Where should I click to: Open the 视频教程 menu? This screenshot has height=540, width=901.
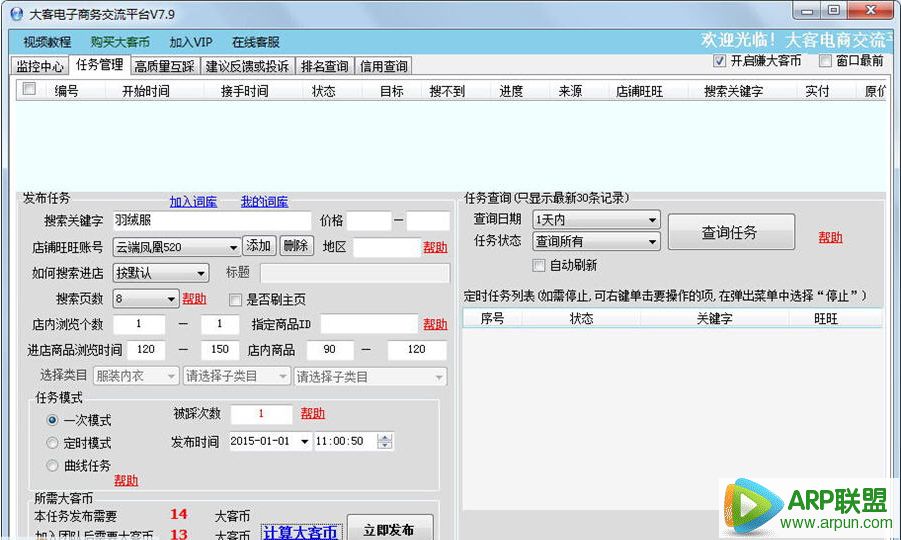click(47, 42)
